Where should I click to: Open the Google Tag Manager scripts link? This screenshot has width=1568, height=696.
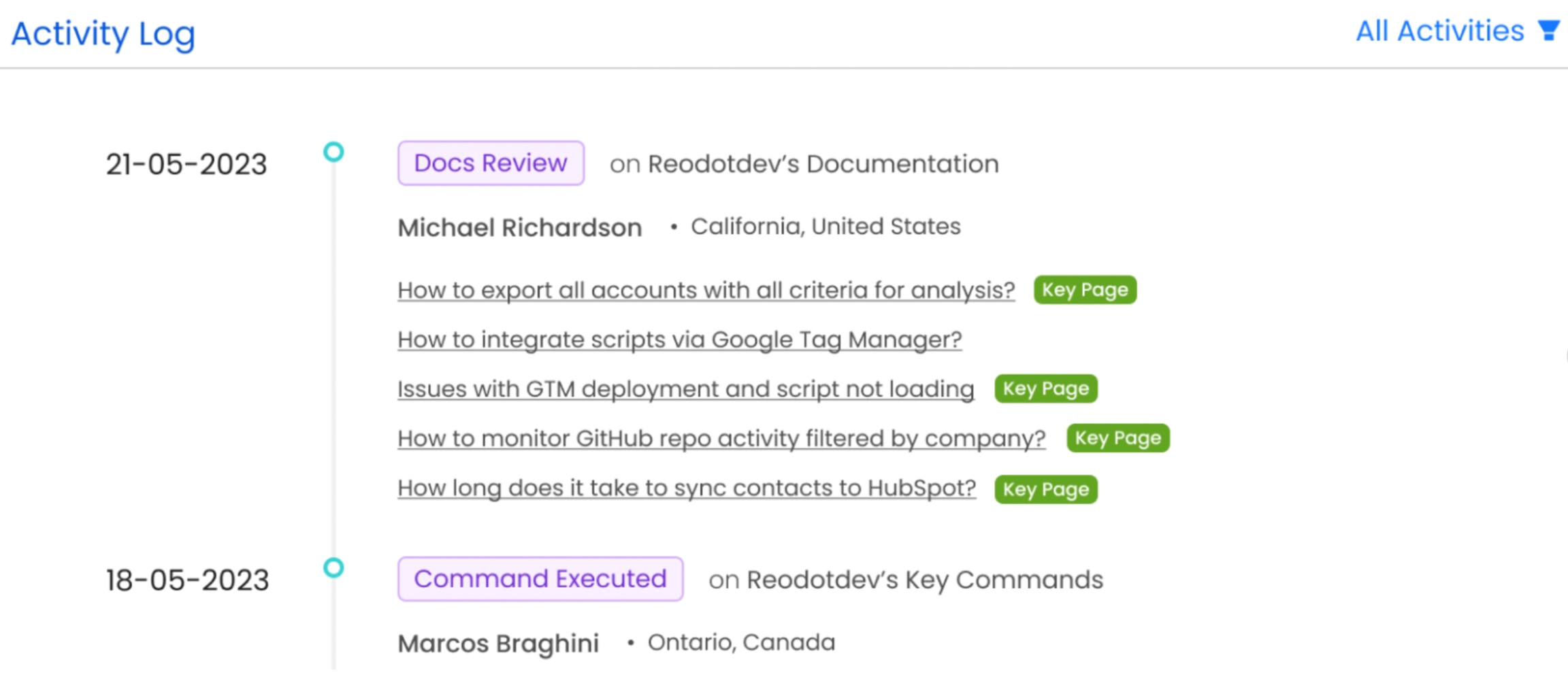click(679, 339)
